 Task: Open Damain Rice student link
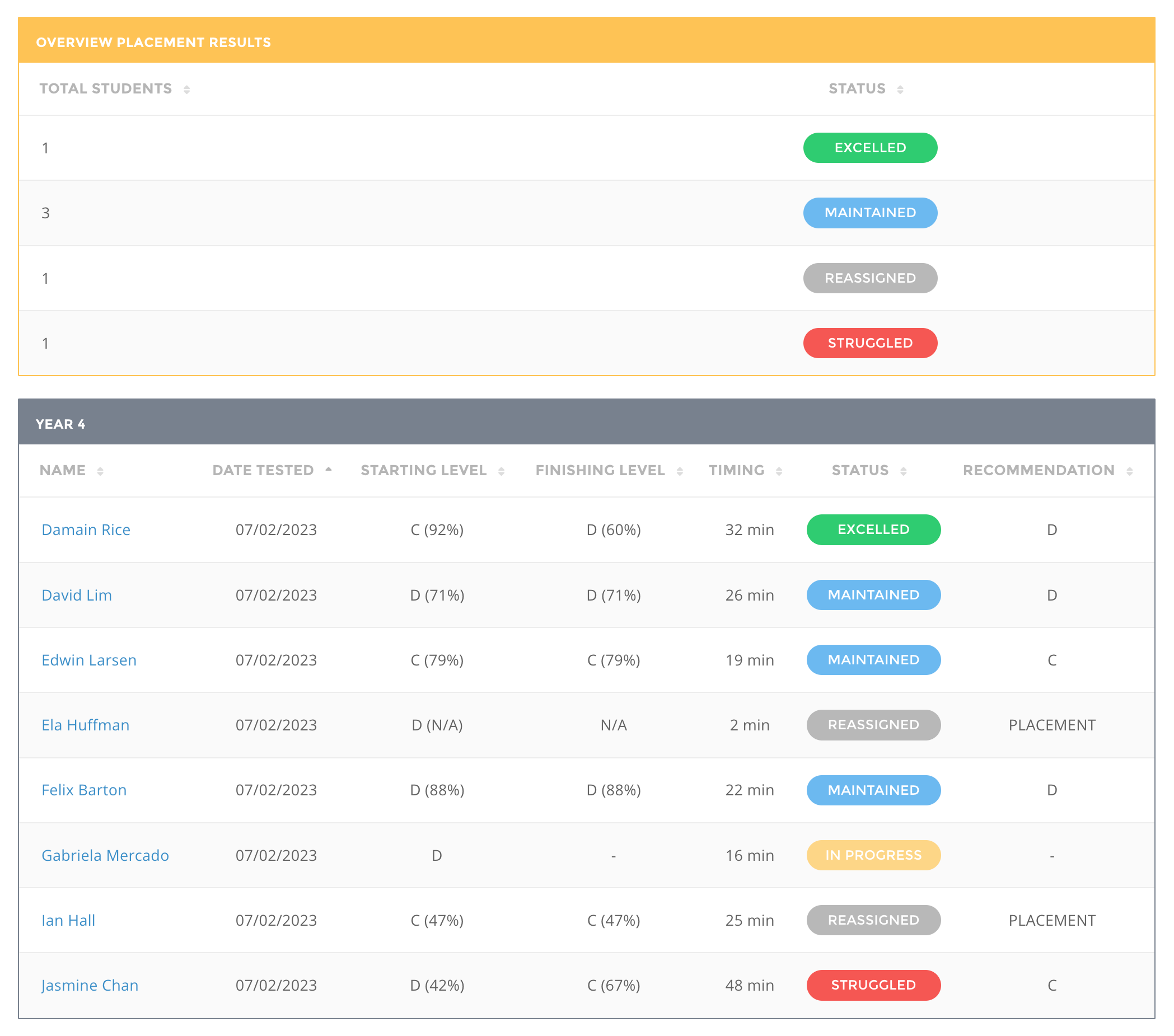86,529
